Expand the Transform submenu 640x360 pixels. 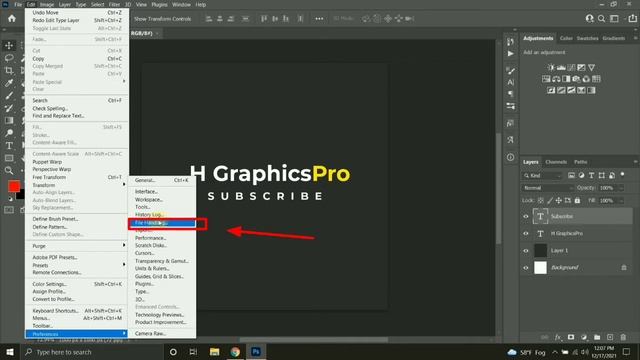click(x=76, y=185)
